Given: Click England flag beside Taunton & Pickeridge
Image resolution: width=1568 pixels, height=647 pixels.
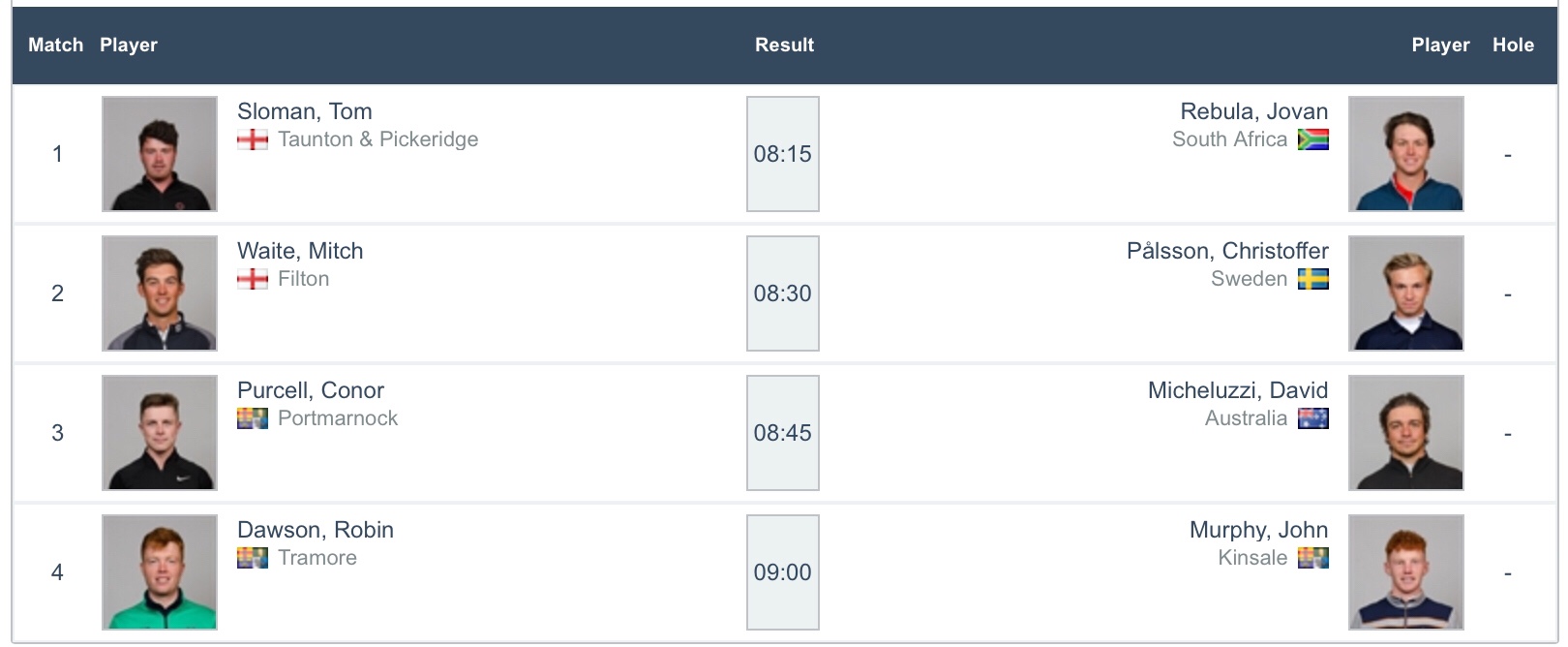Looking at the screenshot, I should tap(253, 139).
